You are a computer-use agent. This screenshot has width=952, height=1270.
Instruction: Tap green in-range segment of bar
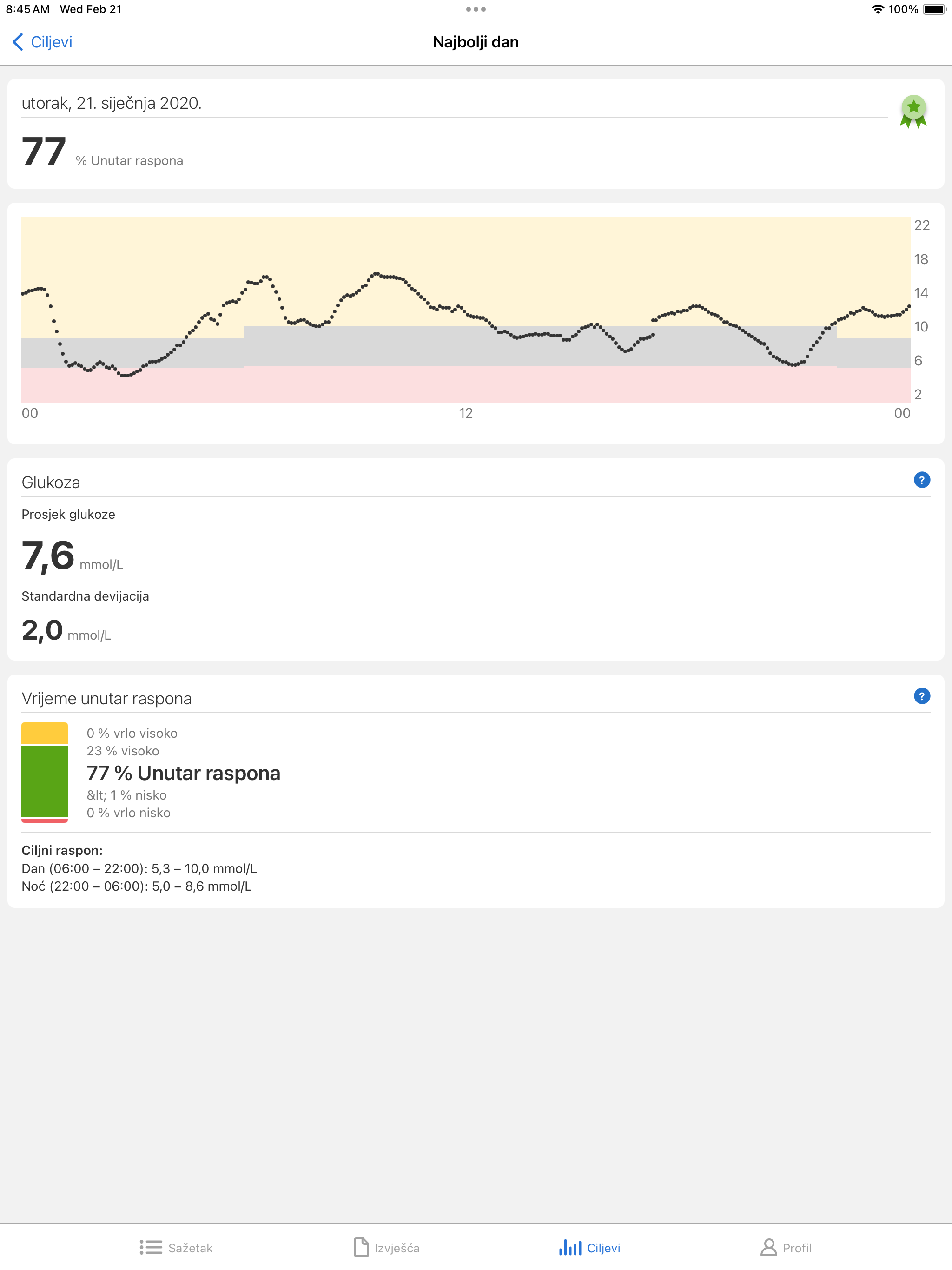point(45,781)
